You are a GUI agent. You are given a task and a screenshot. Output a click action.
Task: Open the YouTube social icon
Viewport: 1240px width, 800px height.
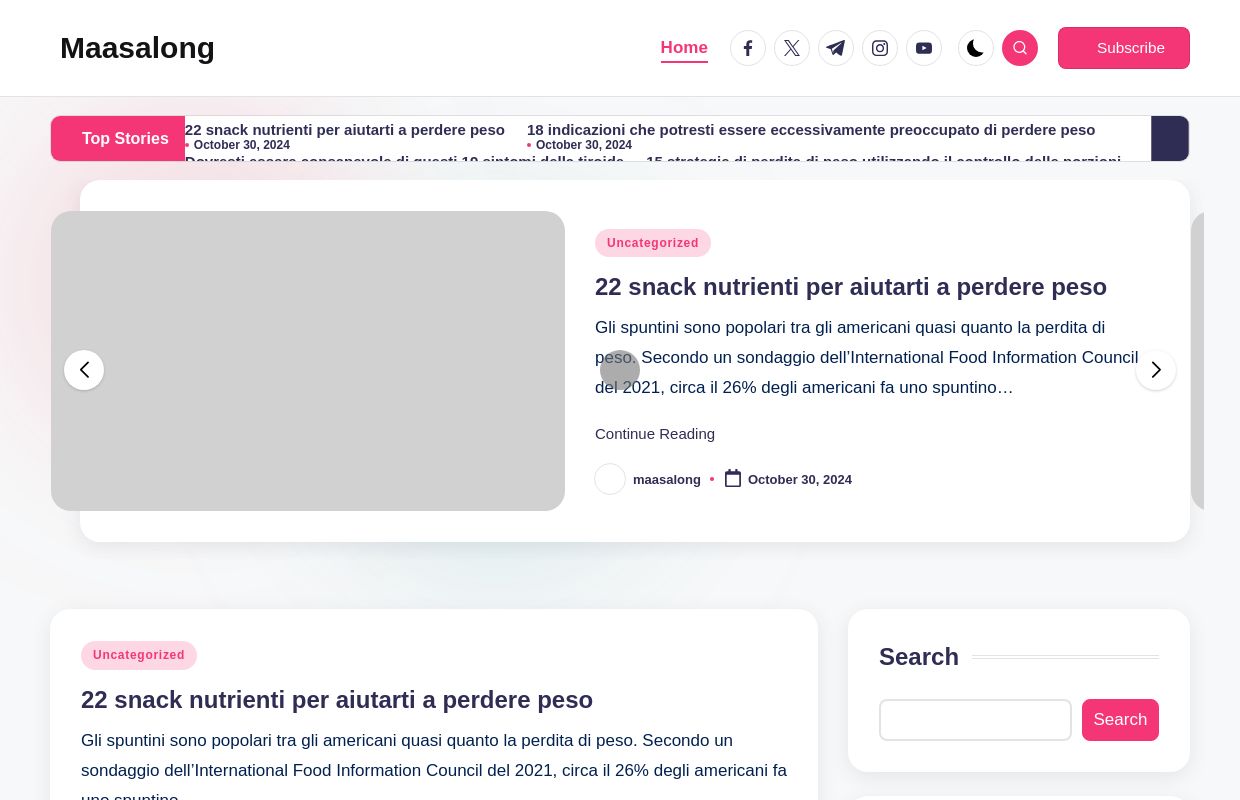924,48
